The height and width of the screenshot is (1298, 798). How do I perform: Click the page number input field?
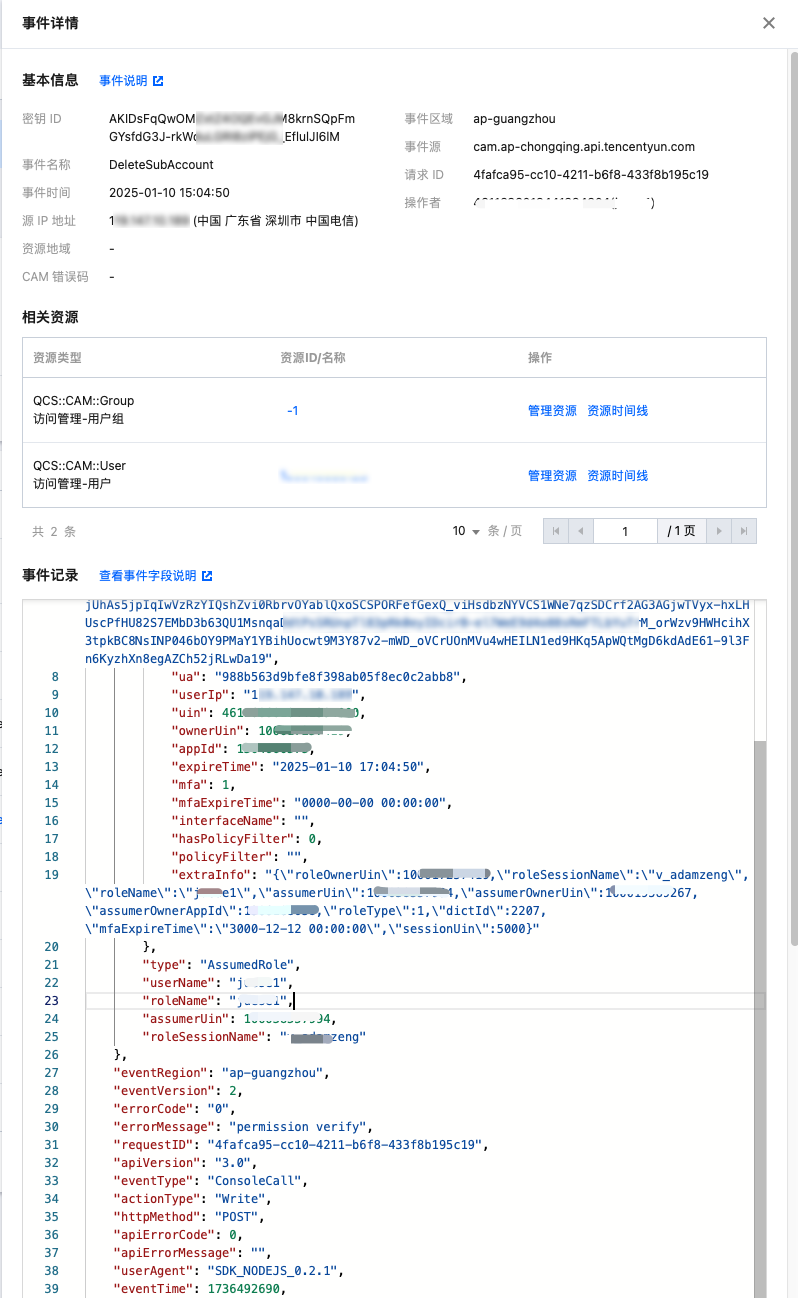coord(625,531)
